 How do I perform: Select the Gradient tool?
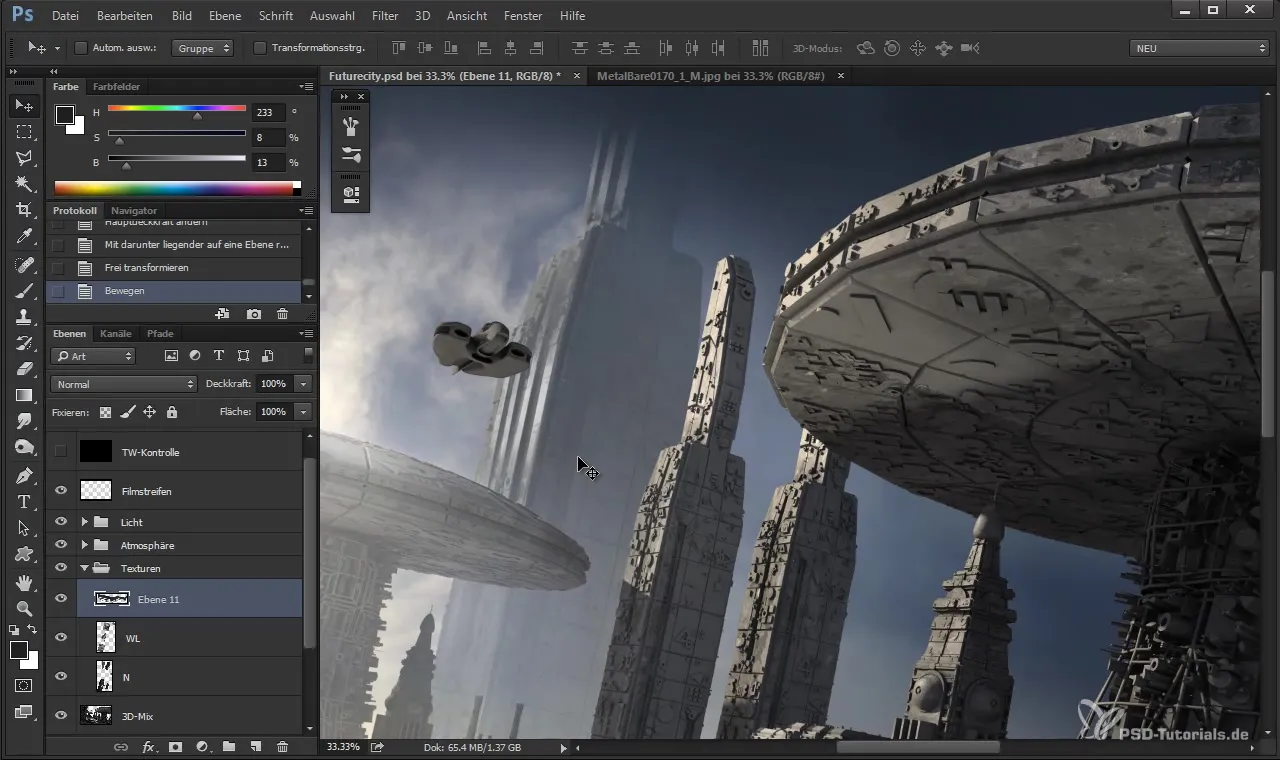pyautogui.click(x=24, y=395)
